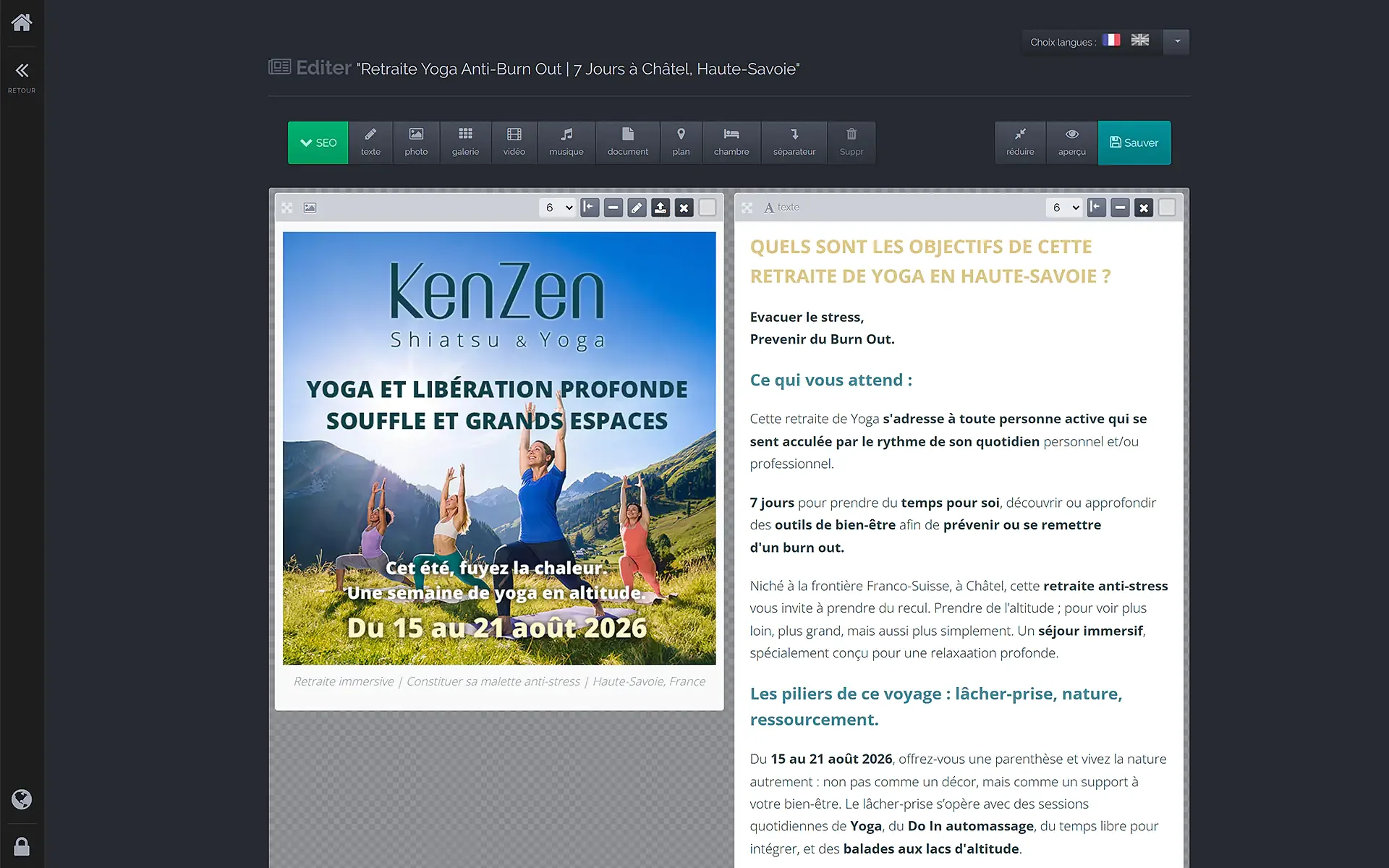Select the English flag language

tap(1140, 41)
